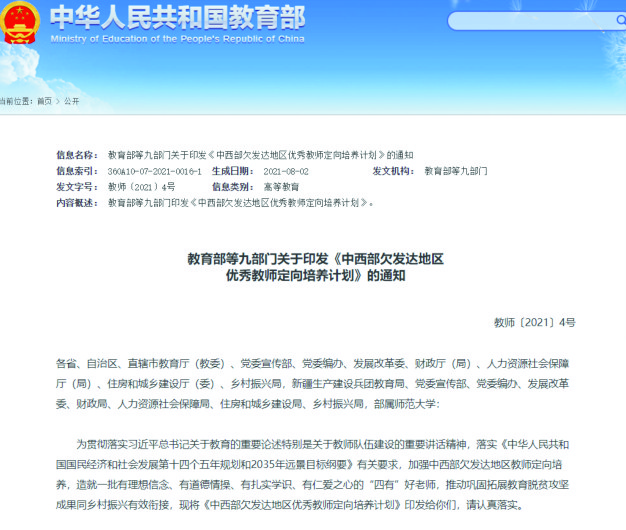
Task: Select the 信息索引 label
Action: pyautogui.click(x=77, y=171)
